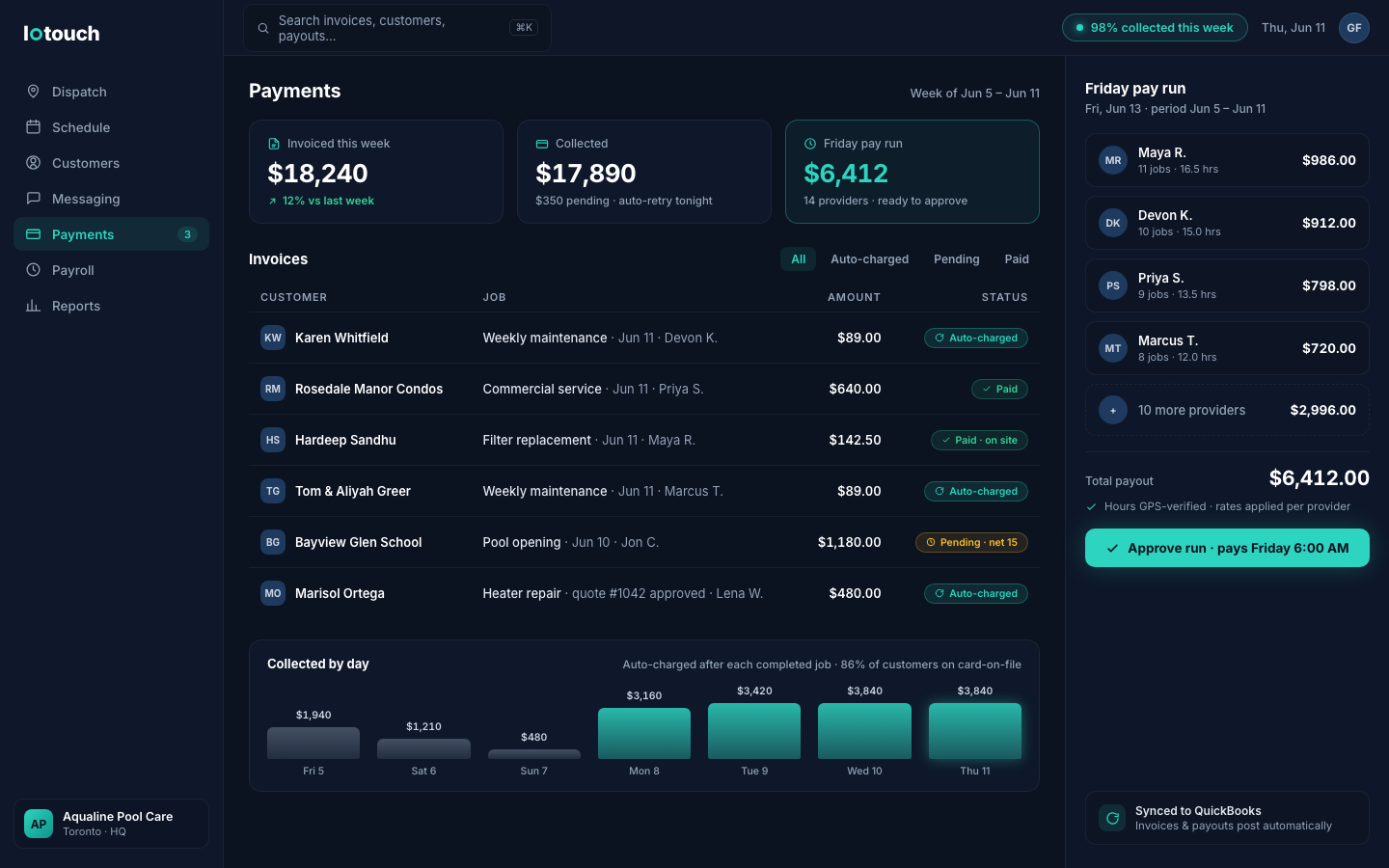
Task: Click the Mon 8 bar showing $3,160
Action: pyautogui.click(x=644, y=733)
